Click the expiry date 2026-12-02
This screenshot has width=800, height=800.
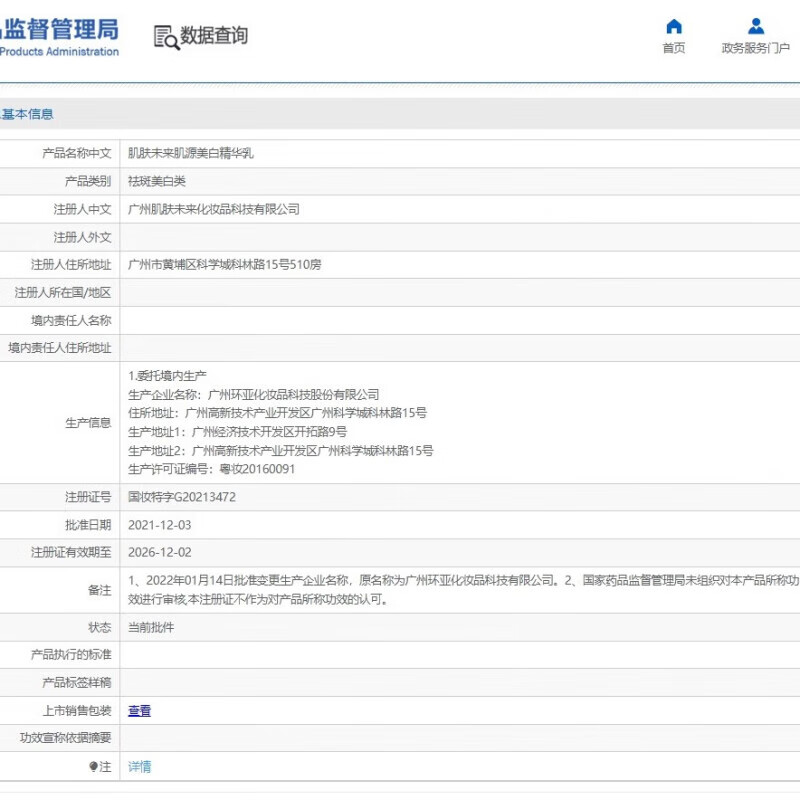[160, 553]
